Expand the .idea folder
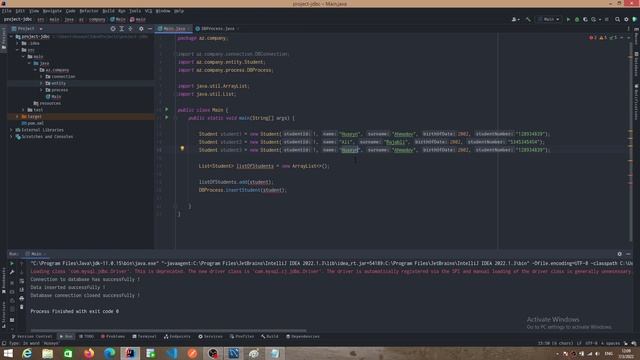This screenshot has width=640, height=360. tap(18, 43)
